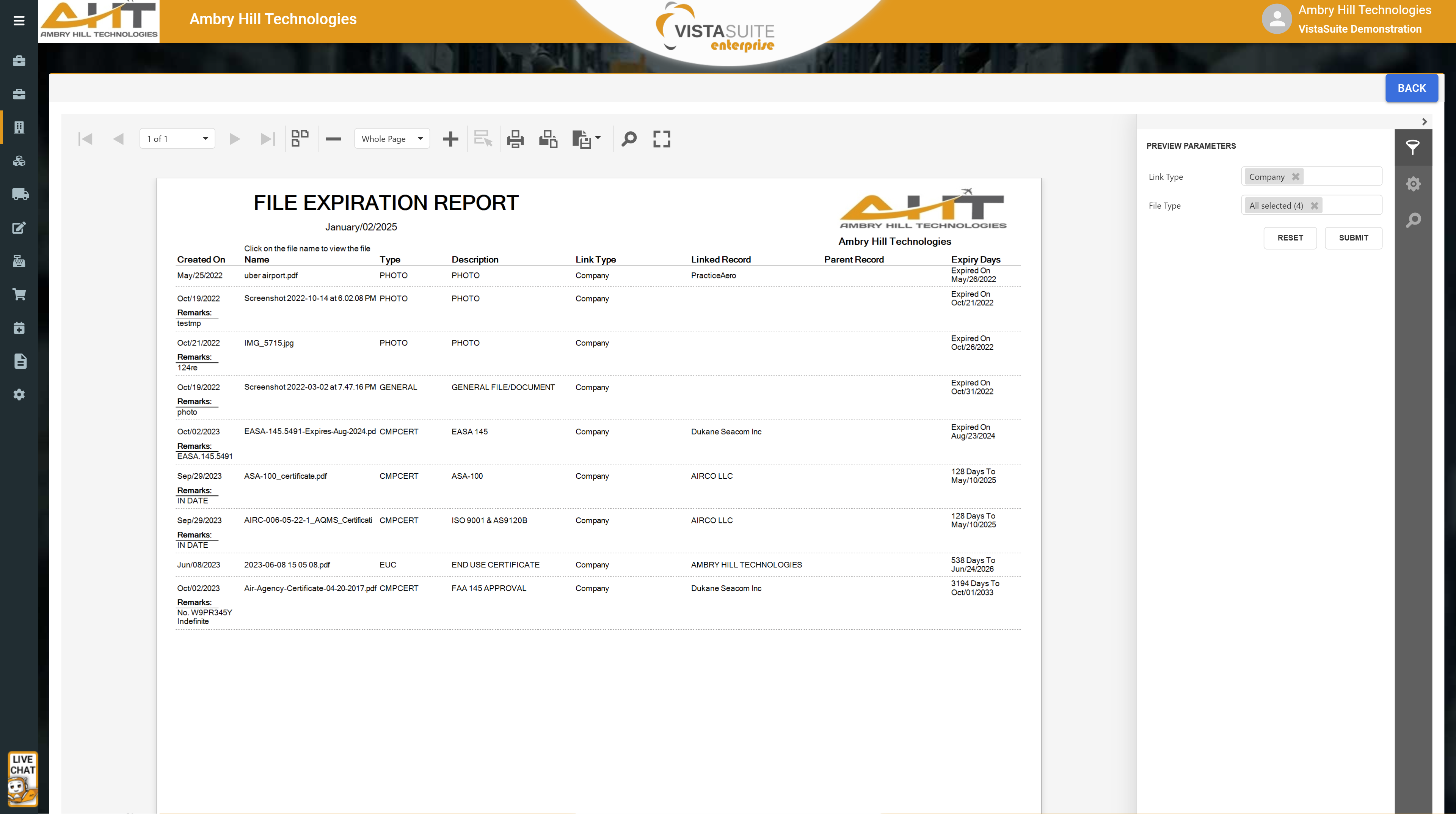1456x814 pixels.
Task: Open the hamburger menu
Action: point(19,21)
